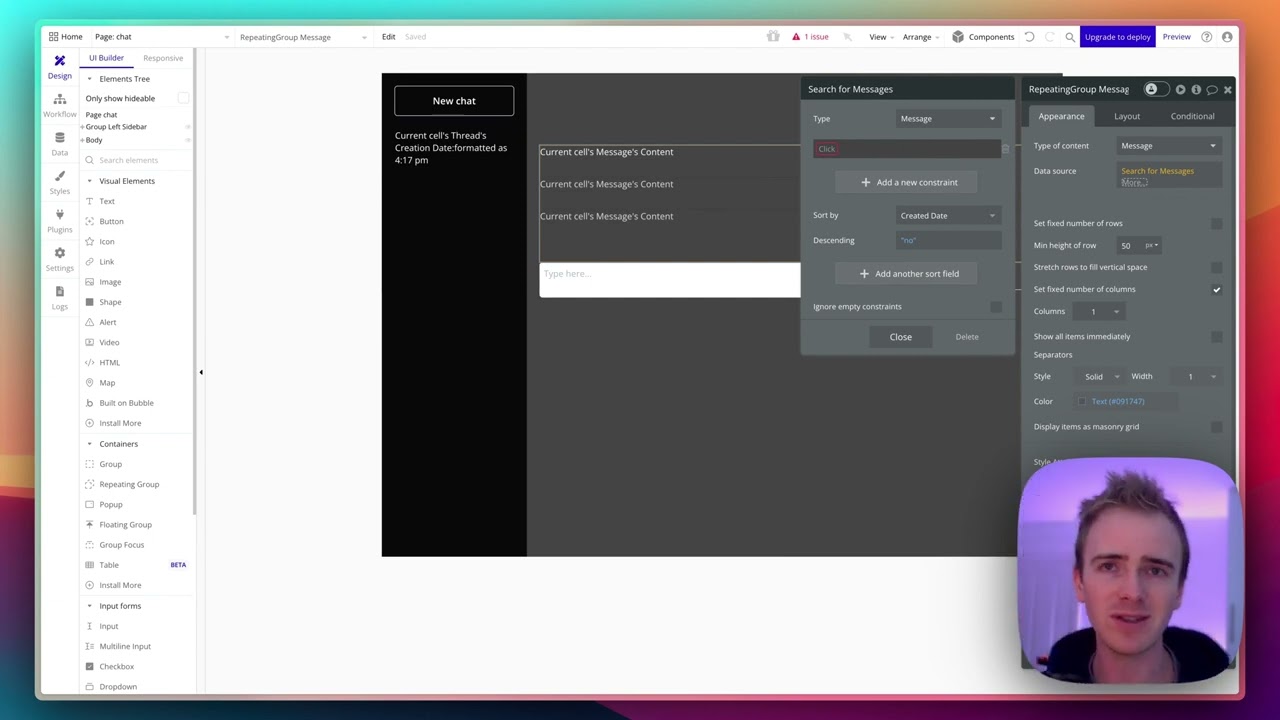Open the help question mark icon
The image size is (1280, 720).
(1207, 37)
